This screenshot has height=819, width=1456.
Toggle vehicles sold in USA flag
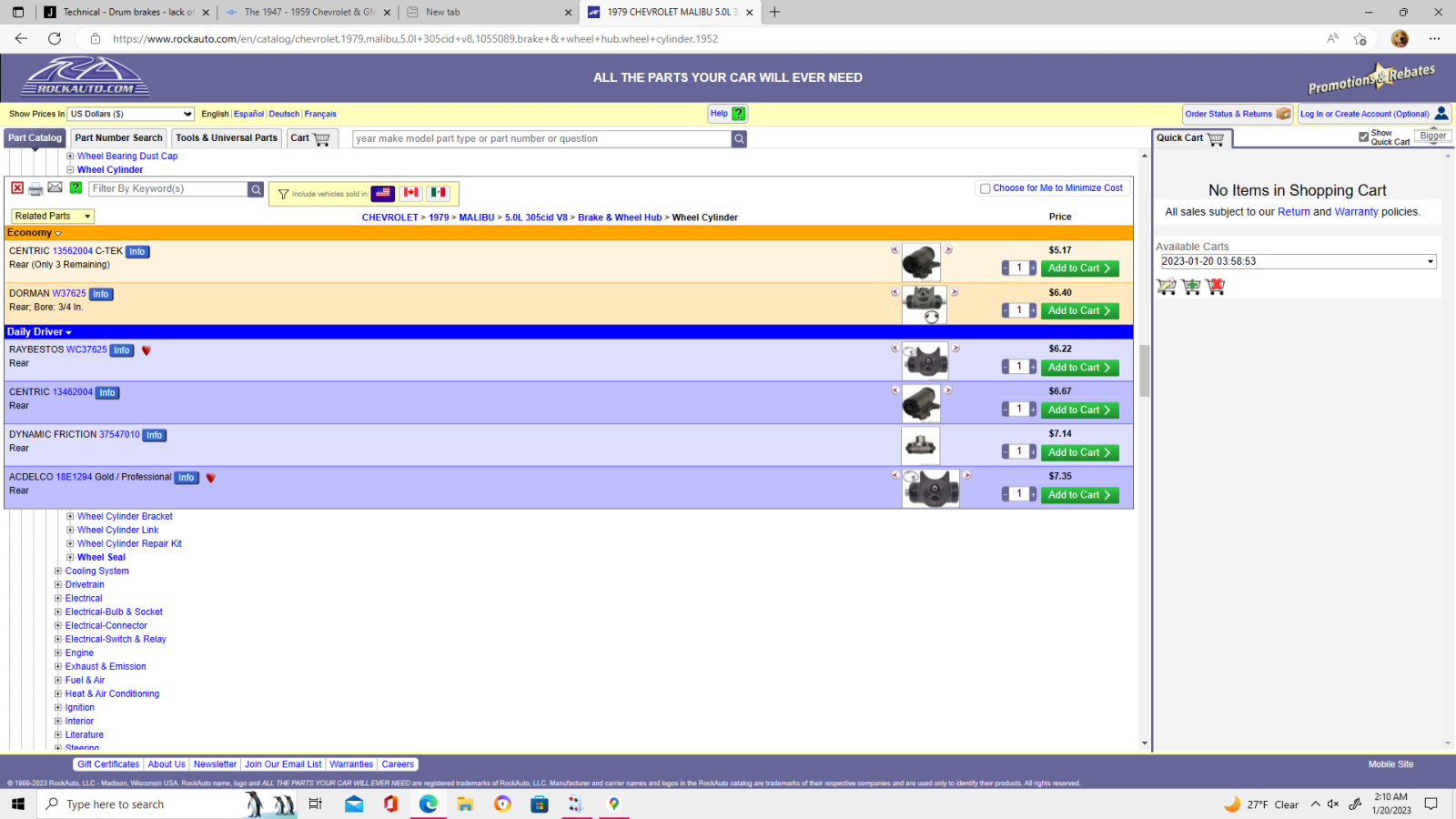tap(383, 193)
